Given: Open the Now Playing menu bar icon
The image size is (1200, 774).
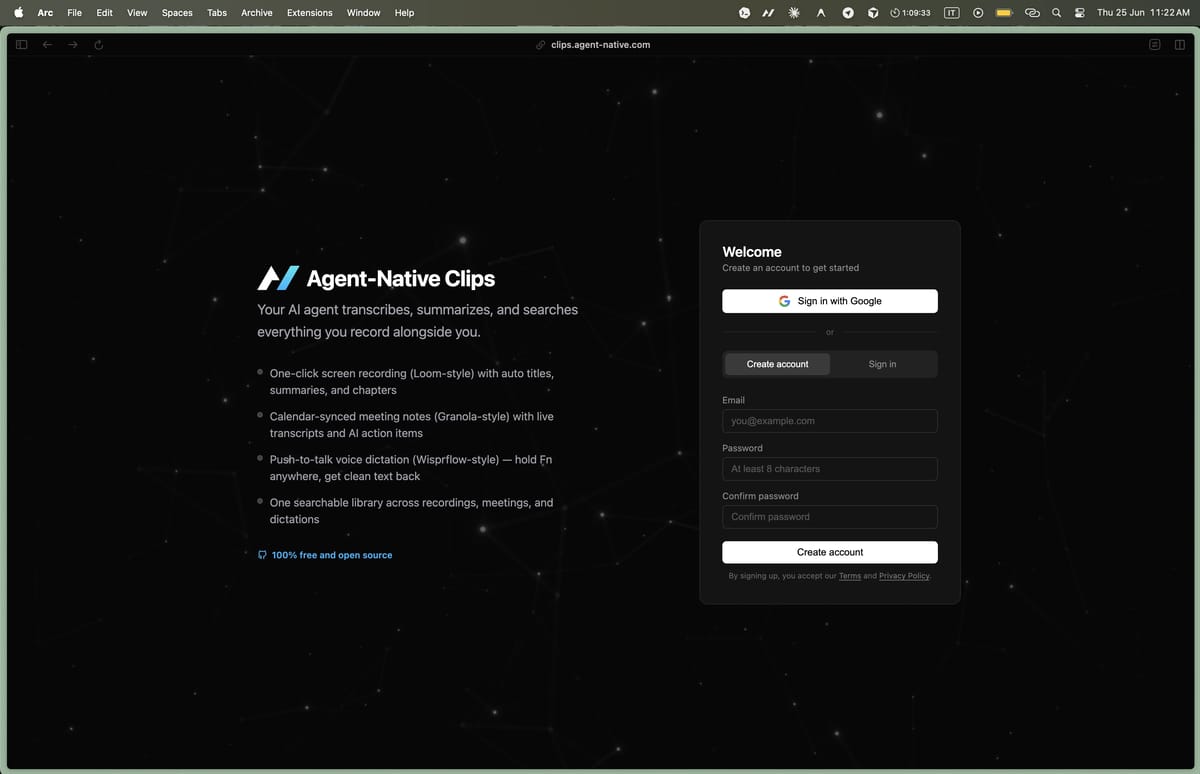Looking at the screenshot, I should click(x=978, y=13).
